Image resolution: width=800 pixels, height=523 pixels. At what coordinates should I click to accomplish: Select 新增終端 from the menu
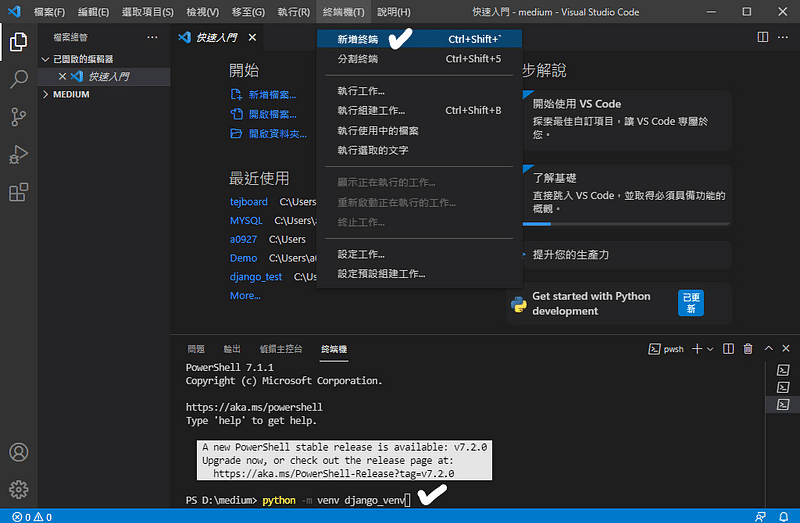(358, 39)
